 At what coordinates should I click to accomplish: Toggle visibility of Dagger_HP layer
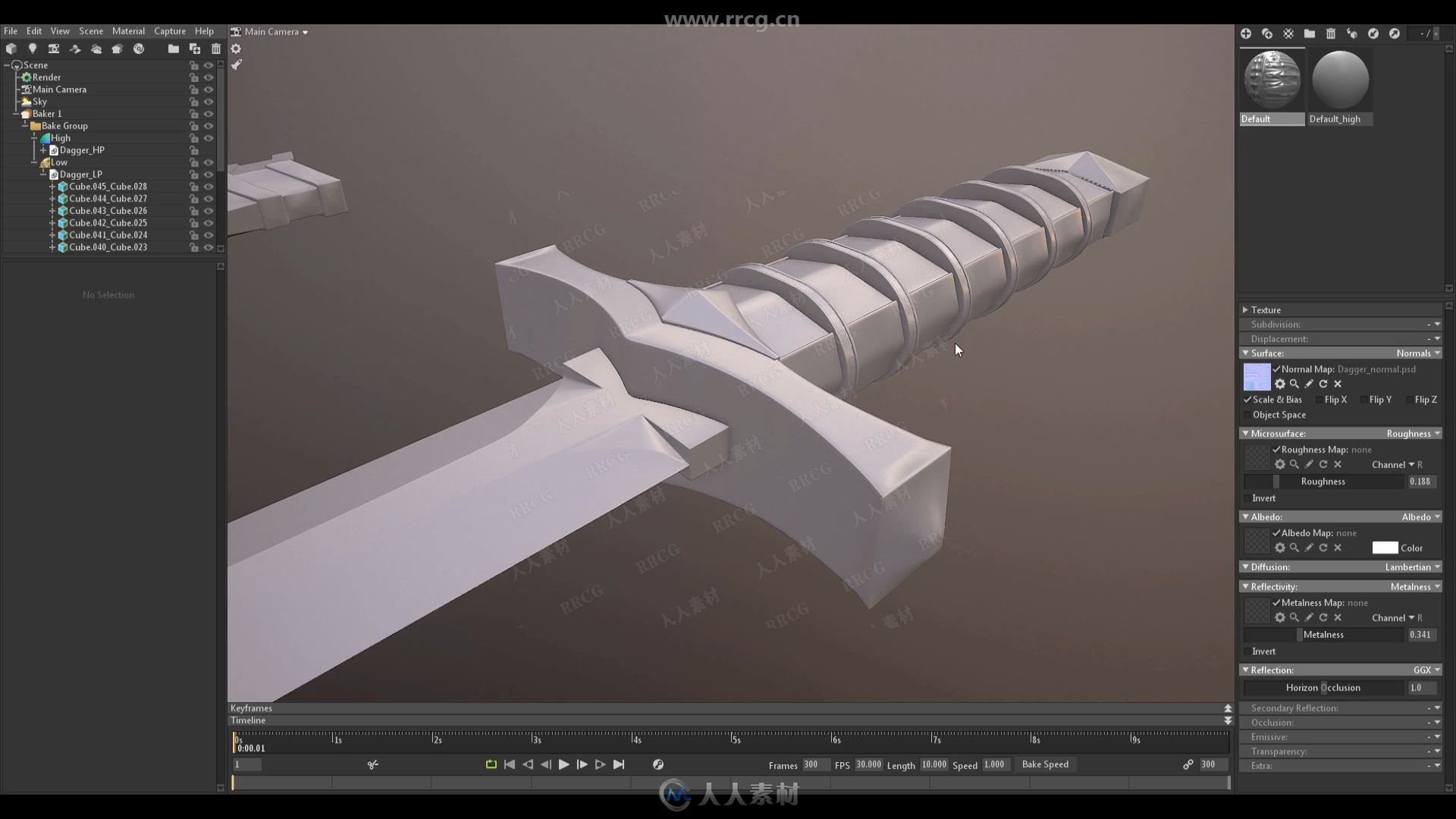click(209, 150)
